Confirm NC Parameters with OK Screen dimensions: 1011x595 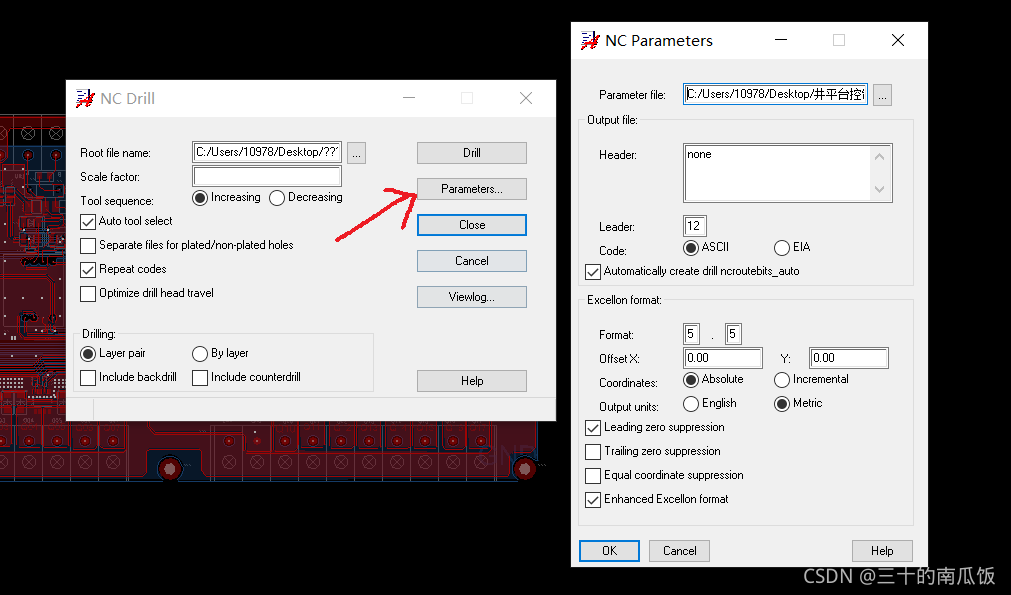click(609, 551)
